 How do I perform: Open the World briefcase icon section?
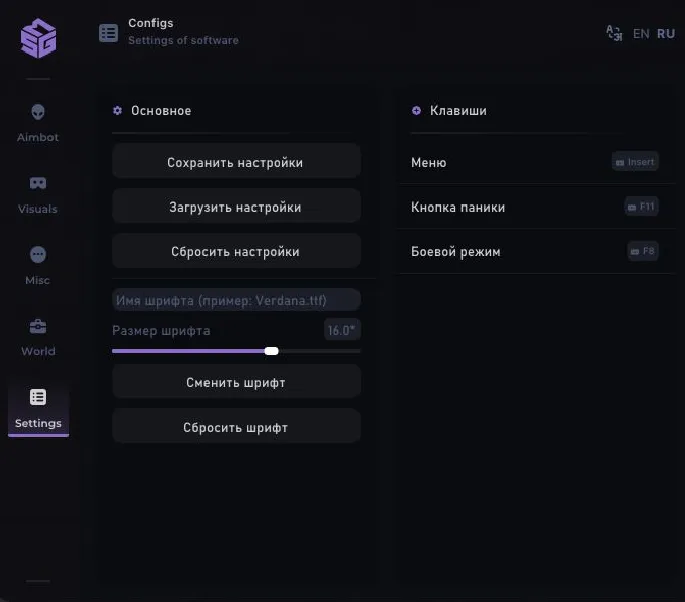(x=38, y=336)
